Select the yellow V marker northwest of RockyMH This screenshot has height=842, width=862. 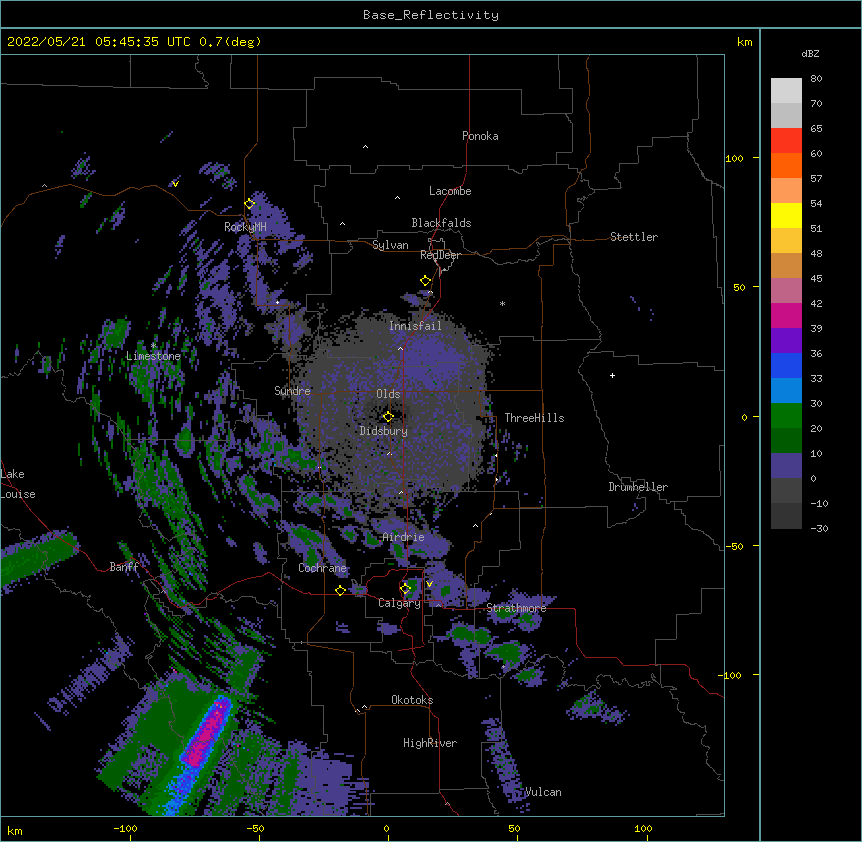(175, 184)
